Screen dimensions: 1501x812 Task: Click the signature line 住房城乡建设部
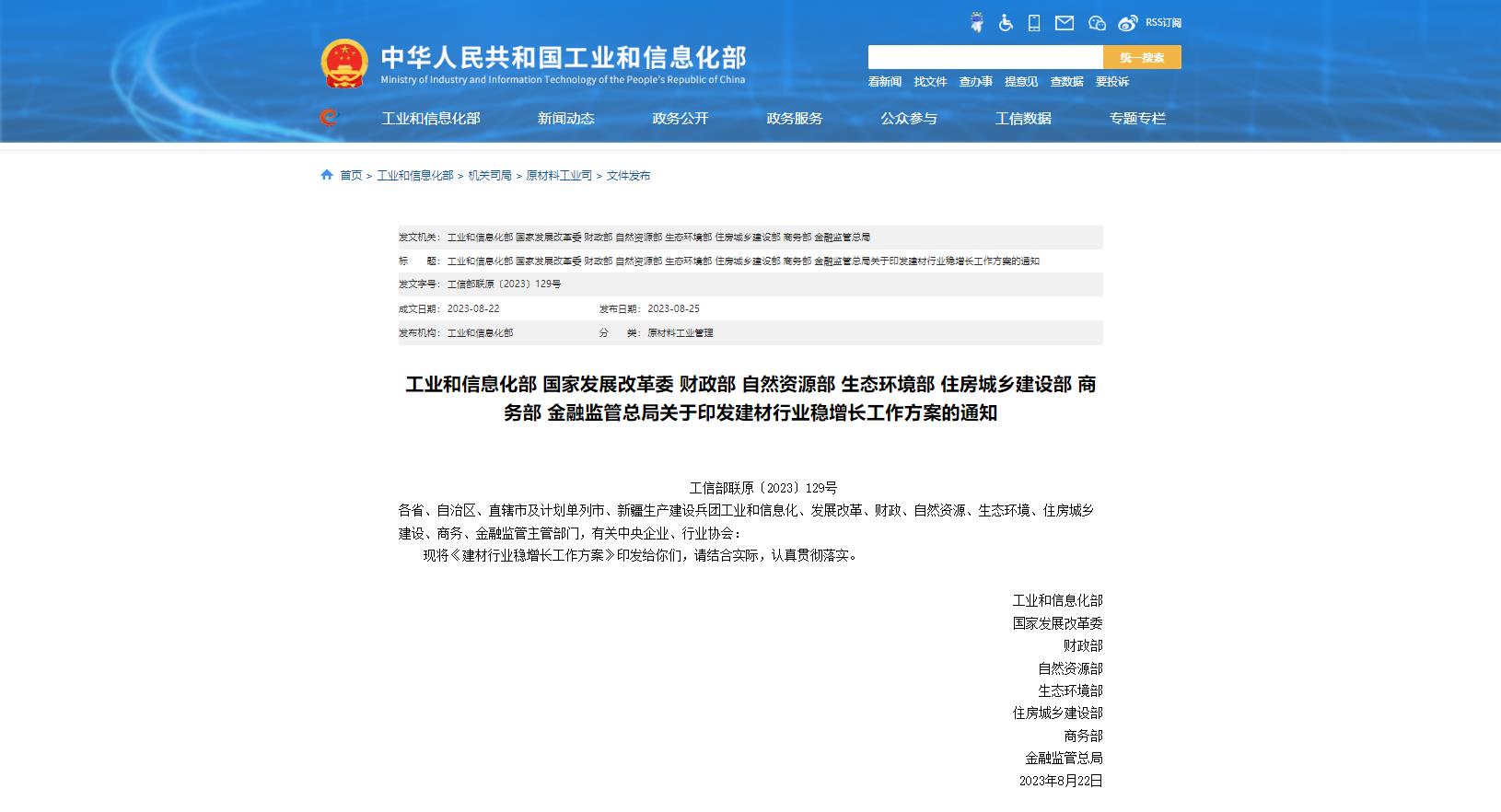pyautogui.click(x=1057, y=713)
